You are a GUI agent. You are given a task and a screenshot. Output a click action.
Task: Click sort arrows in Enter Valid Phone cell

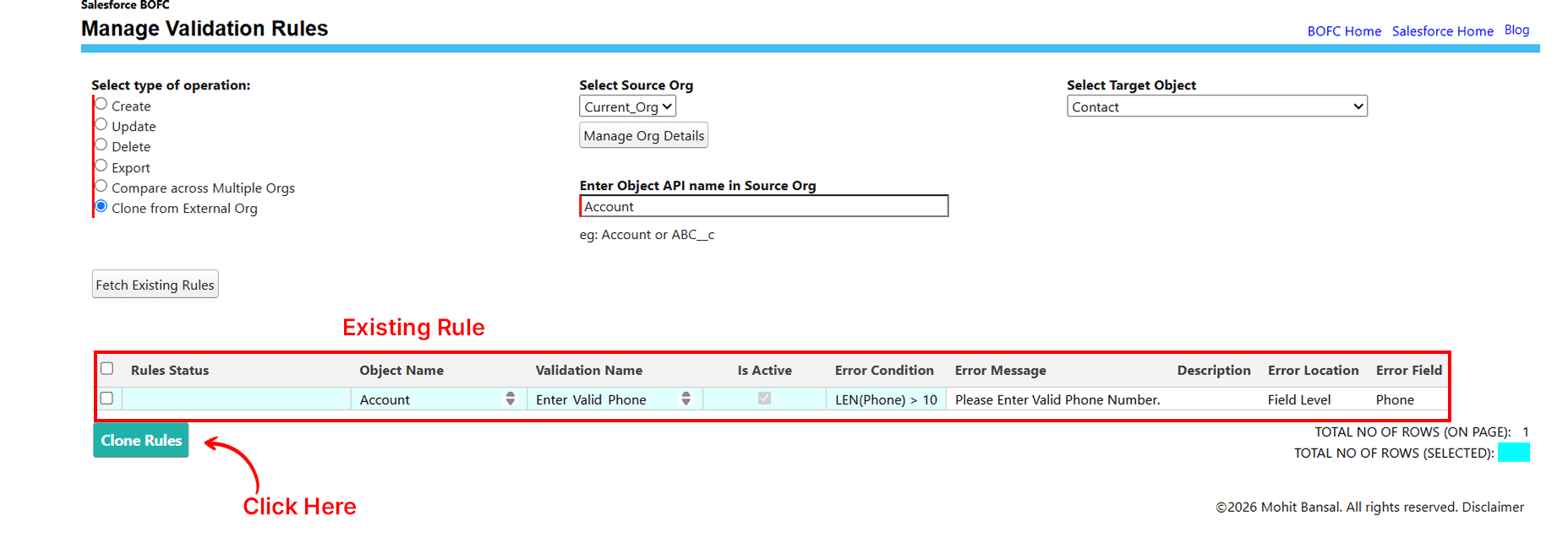pos(686,399)
